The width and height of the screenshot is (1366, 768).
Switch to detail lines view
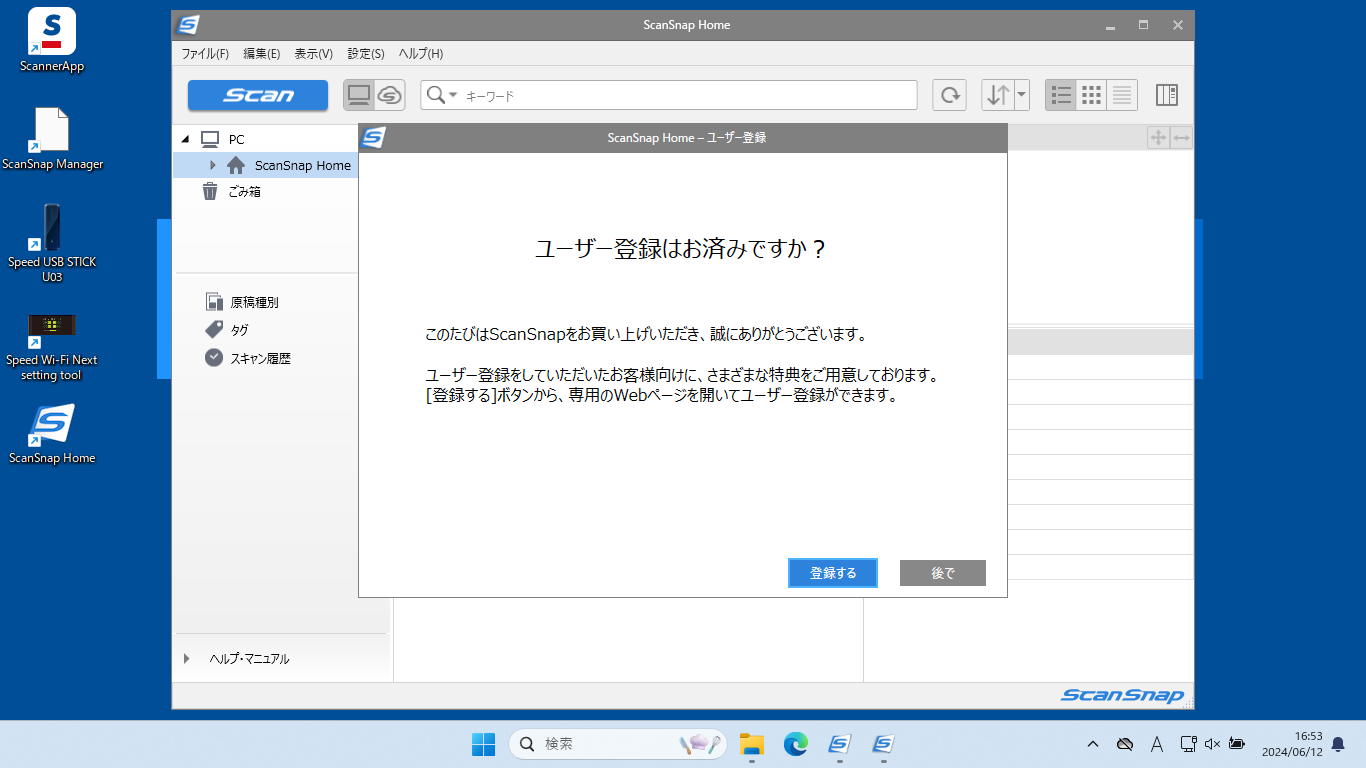1122,95
